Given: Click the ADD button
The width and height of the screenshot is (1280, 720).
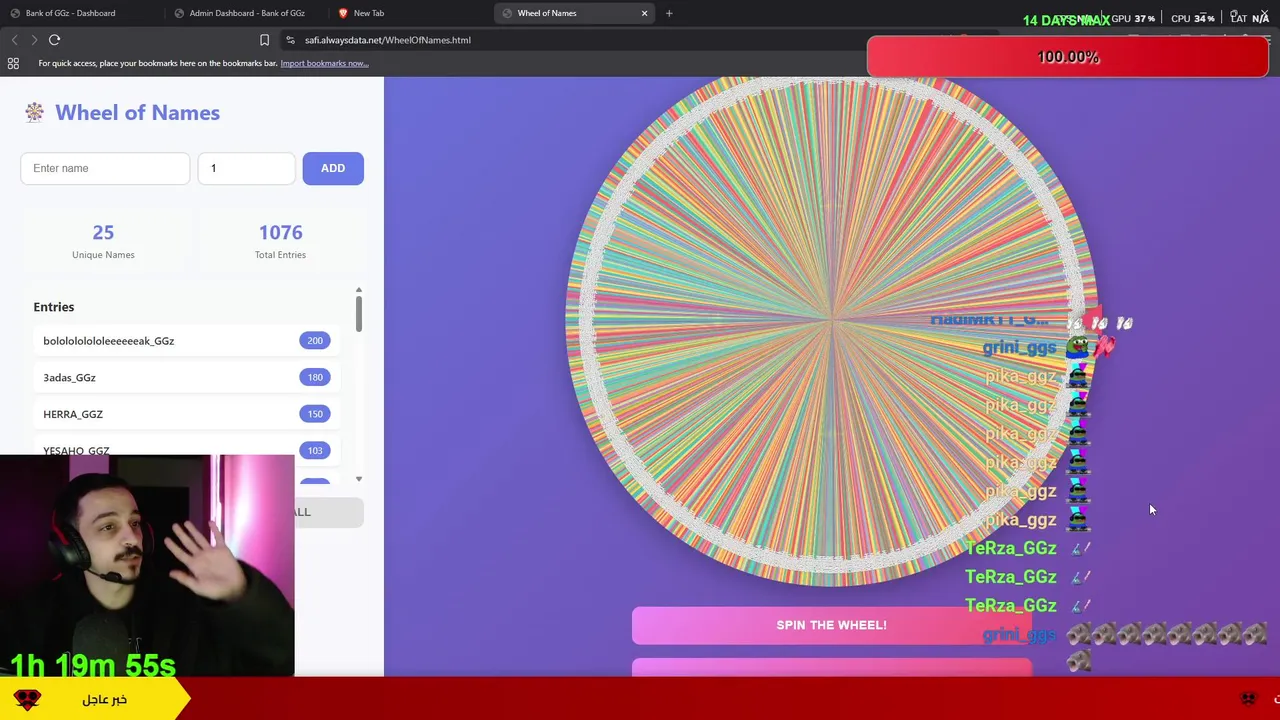Looking at the screenshot, I should [333, 168].
